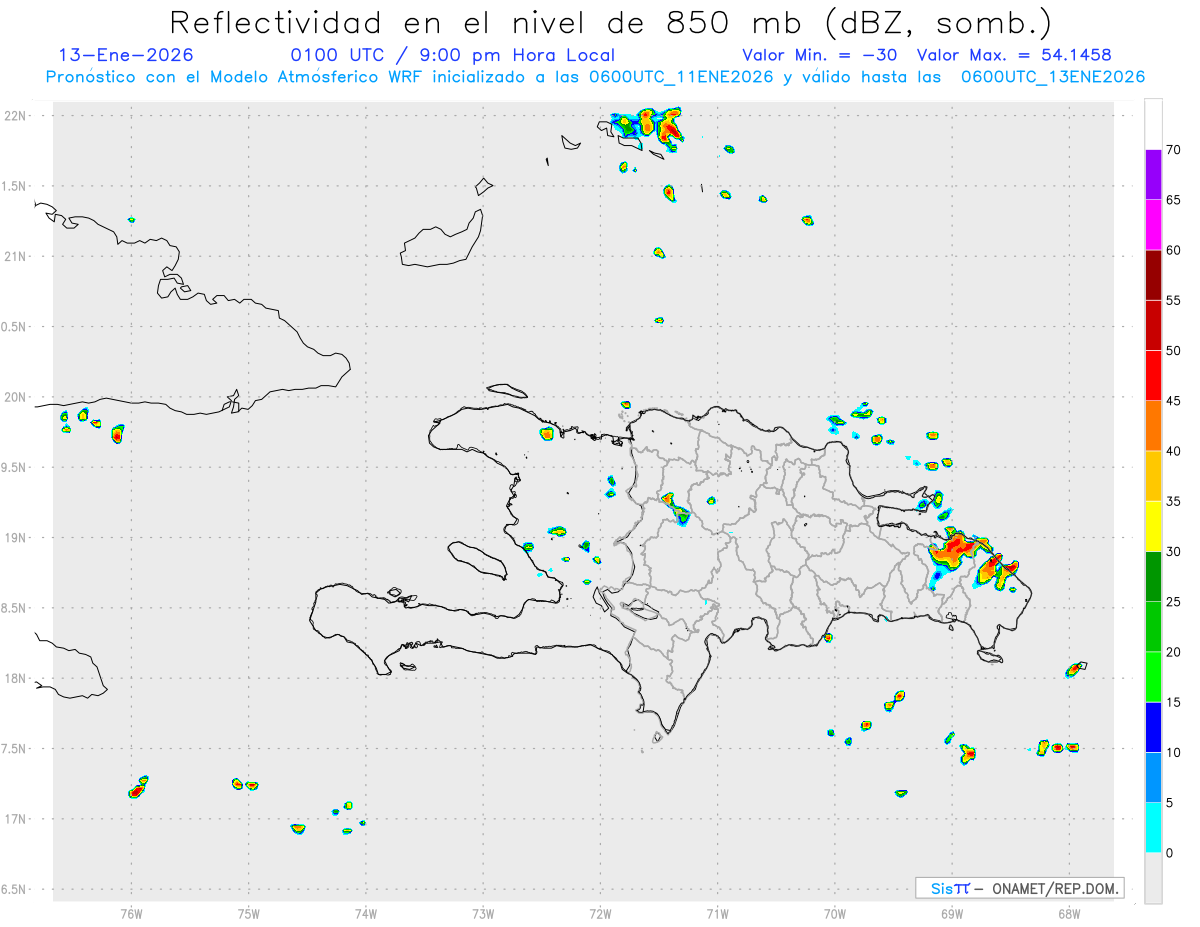The height and width of the screenshot is (927, 1200).
Task: Pick the dark green 25–30 dBZ colorbar segment
Action: coord(1153,577)
